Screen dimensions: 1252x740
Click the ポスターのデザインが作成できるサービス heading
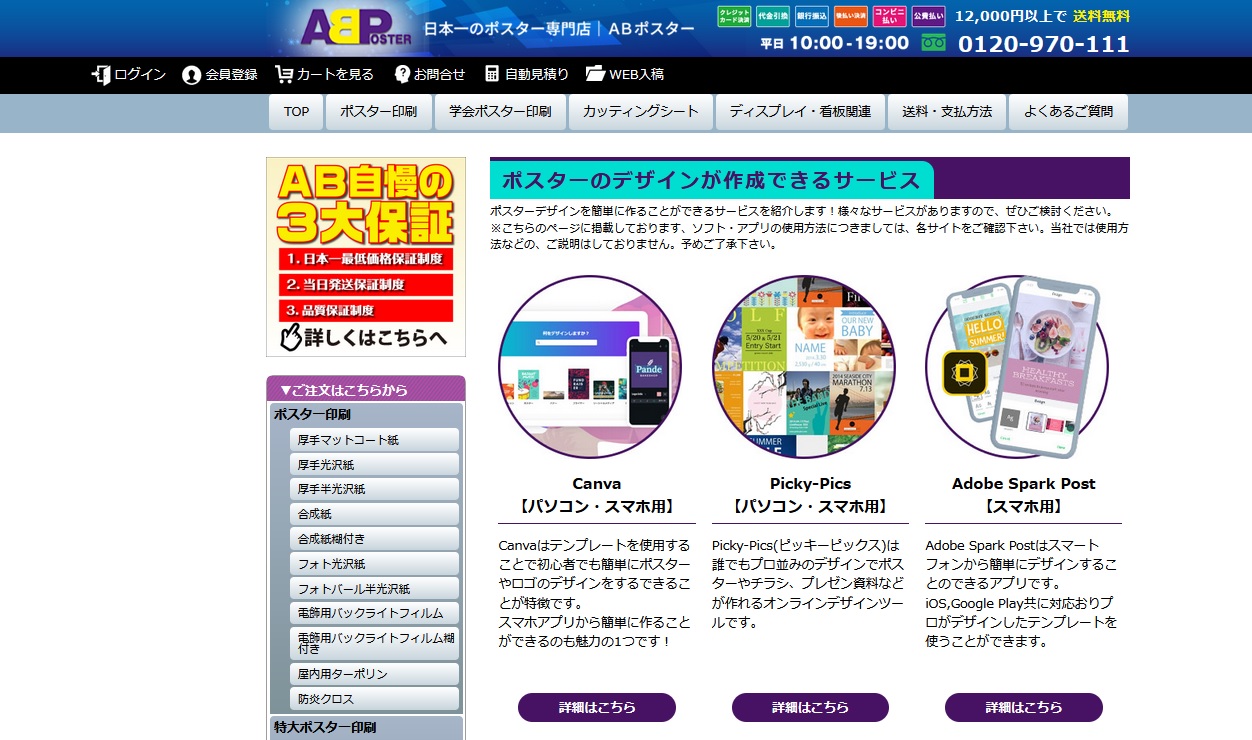(711, 181)
